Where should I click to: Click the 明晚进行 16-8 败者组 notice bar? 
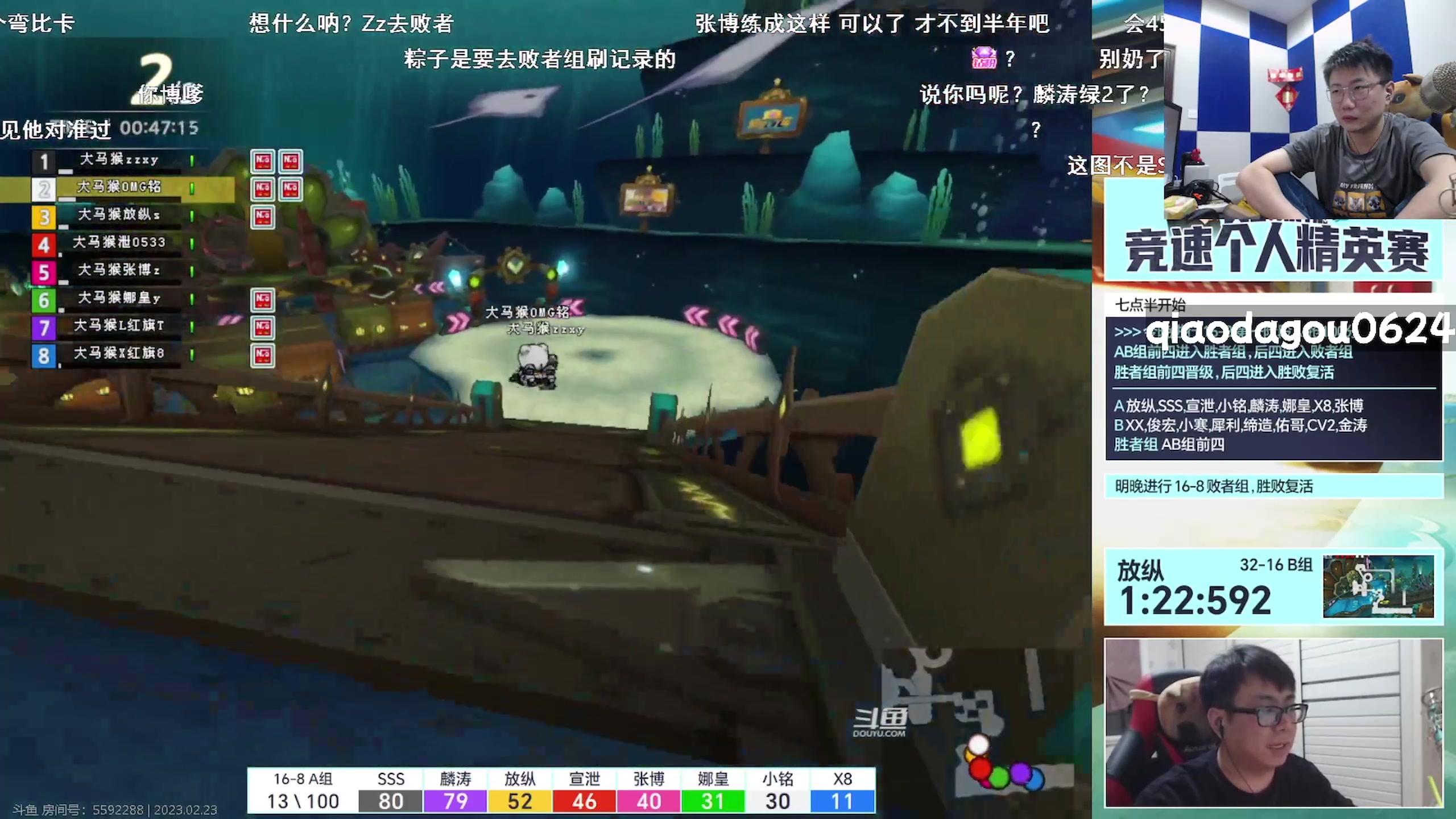tap(1273, 487)
